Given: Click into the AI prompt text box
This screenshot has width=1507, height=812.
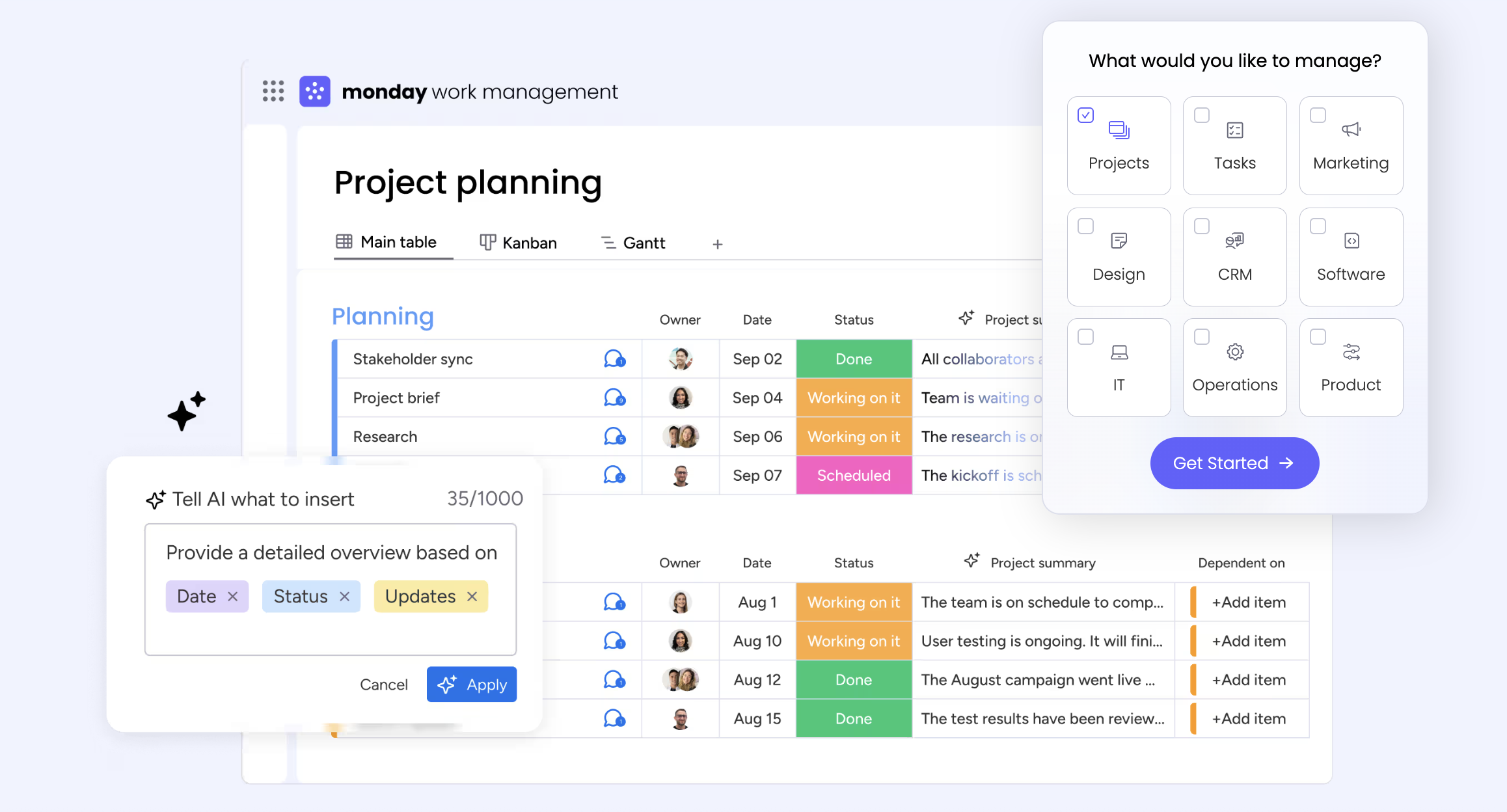Looking at the screenshot, I should (x=331, y=589).
